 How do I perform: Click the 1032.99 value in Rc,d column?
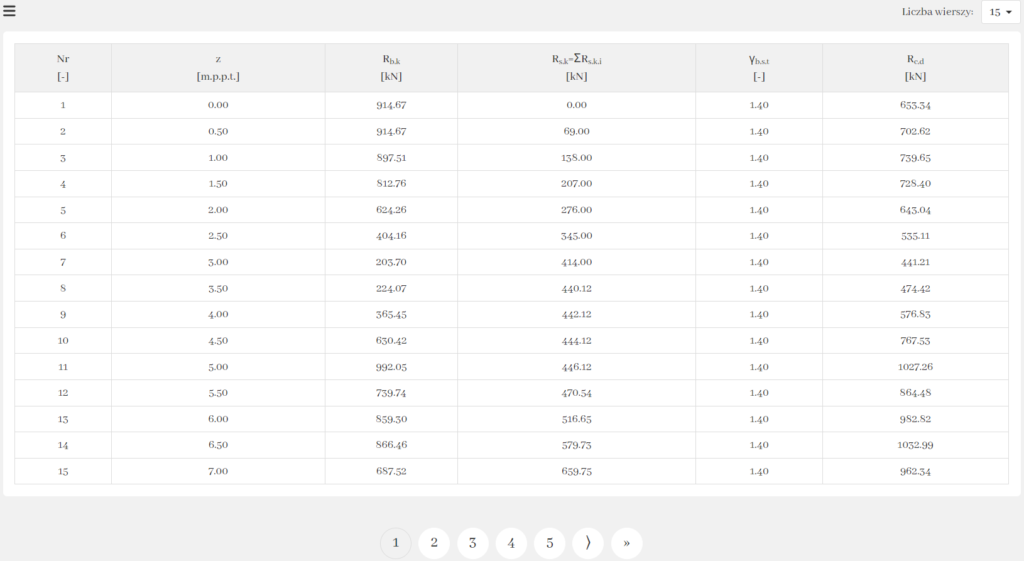[915, 444]
